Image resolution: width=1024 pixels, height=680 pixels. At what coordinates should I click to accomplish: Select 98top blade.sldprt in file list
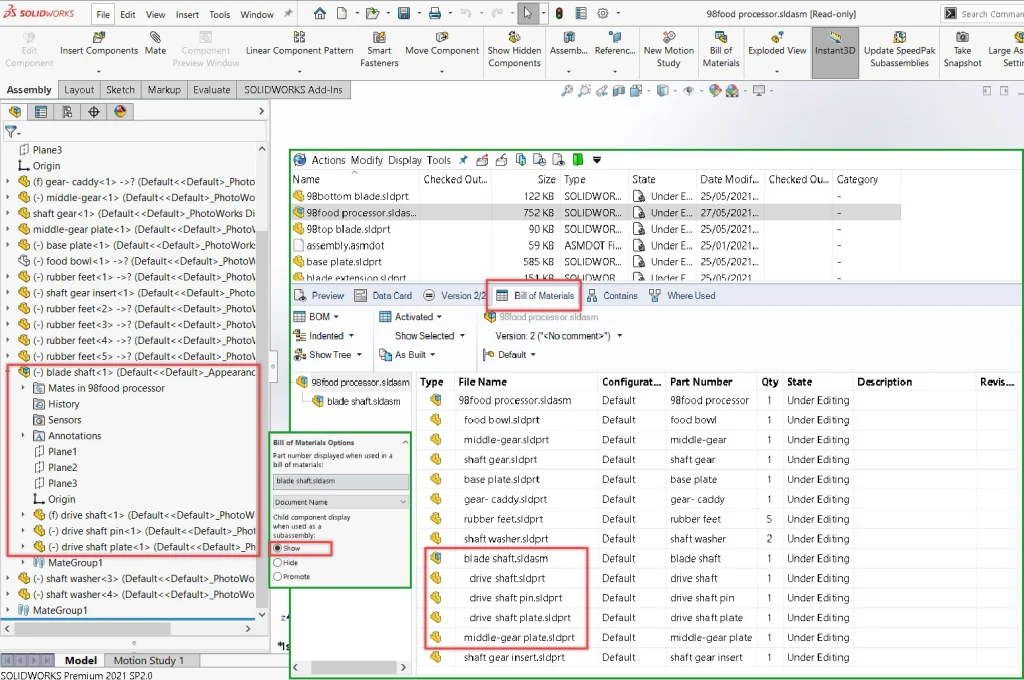coord(348,229)
